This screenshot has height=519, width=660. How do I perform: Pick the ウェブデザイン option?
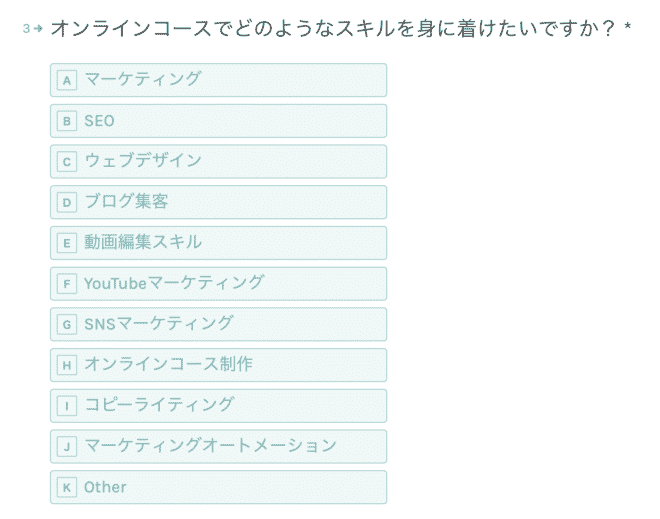click(x=218, y=162)
